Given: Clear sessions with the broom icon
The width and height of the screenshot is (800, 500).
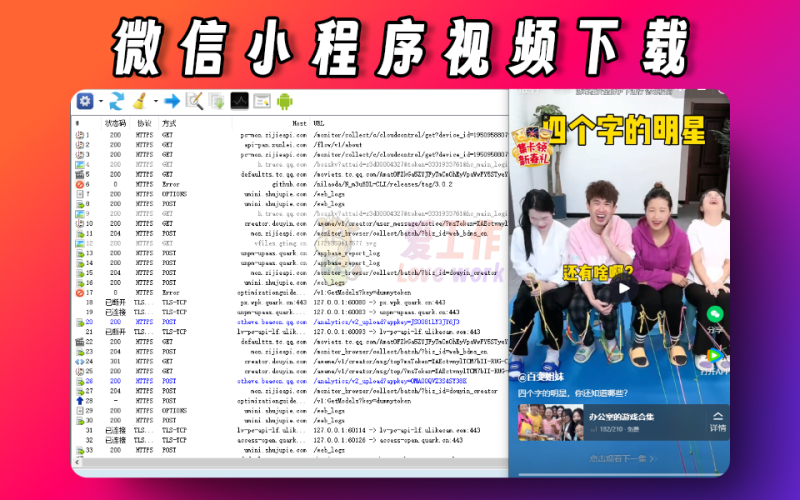Looking at the screenshot, I should (x=139, y=101).
